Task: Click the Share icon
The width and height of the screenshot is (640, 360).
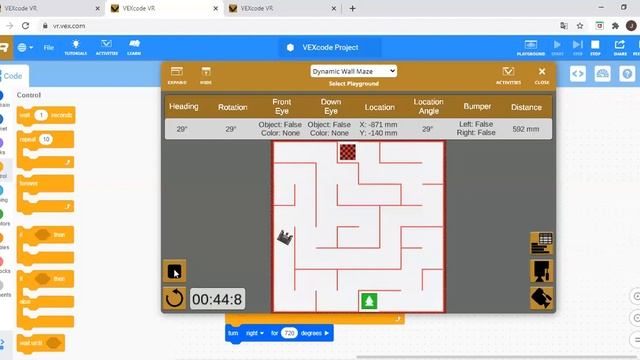Action: pyautogui.click(x=620, y=47)
